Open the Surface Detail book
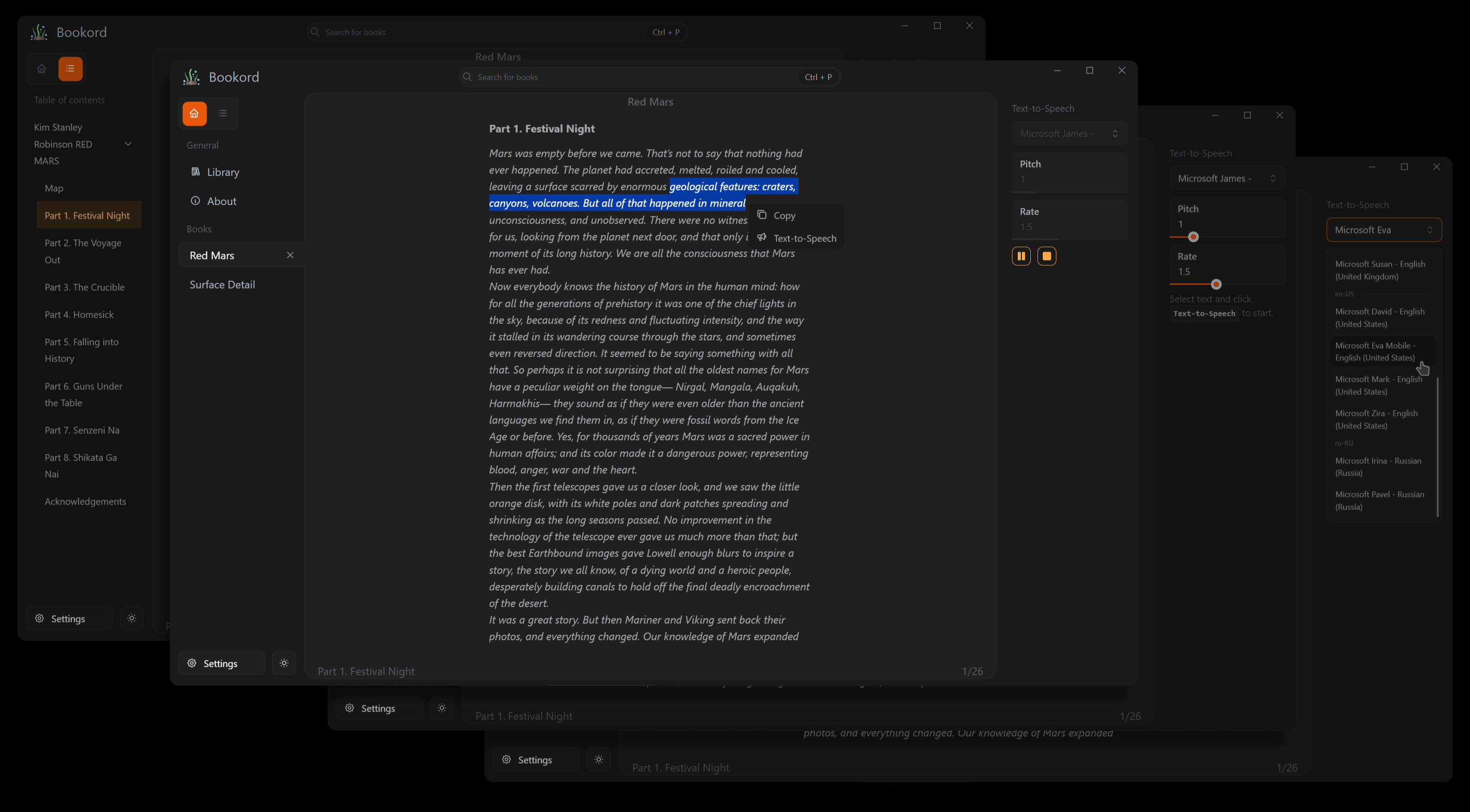 point(222,285)
